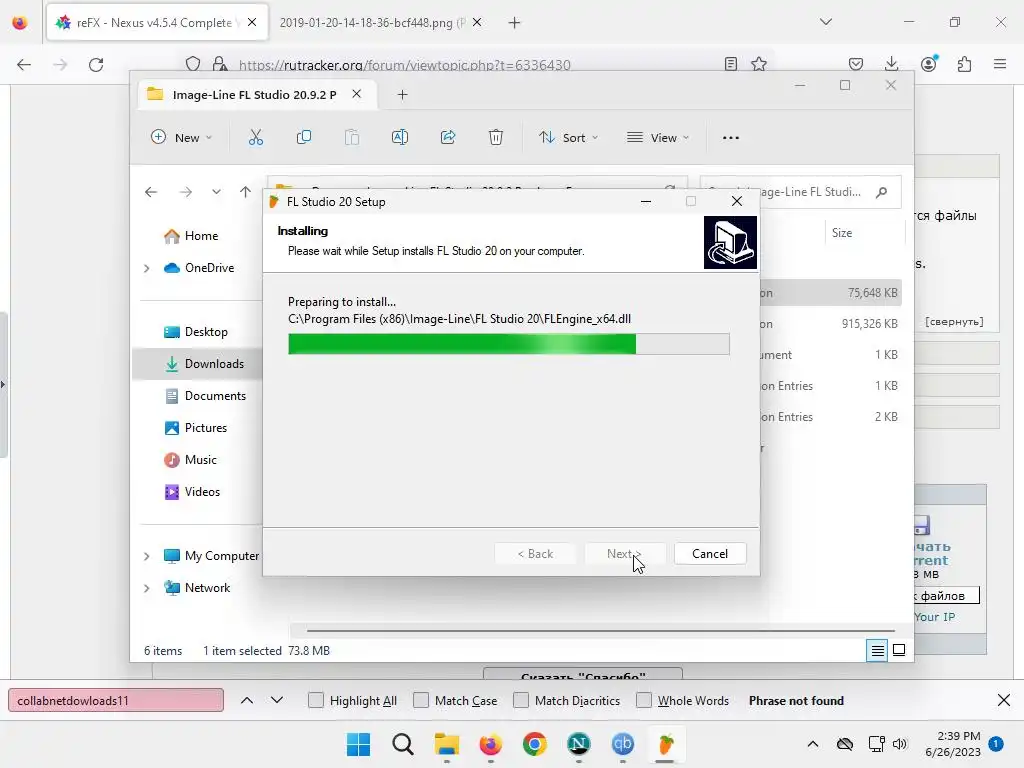Enable Match Case in the find bar
Screen dimensions: 1024x768
pyautogui.click(x=421, y=700)
